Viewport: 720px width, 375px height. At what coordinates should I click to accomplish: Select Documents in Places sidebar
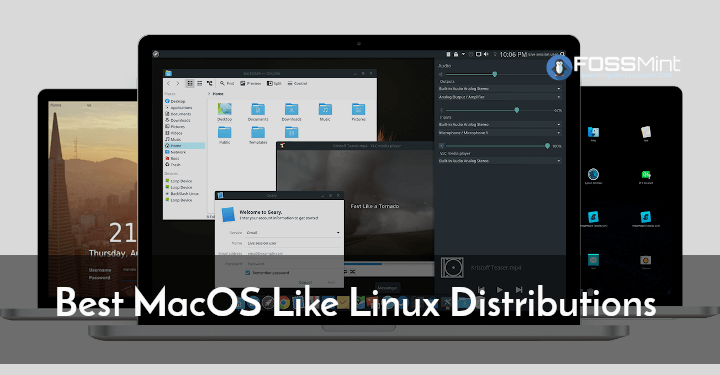(x=178, y=114)
